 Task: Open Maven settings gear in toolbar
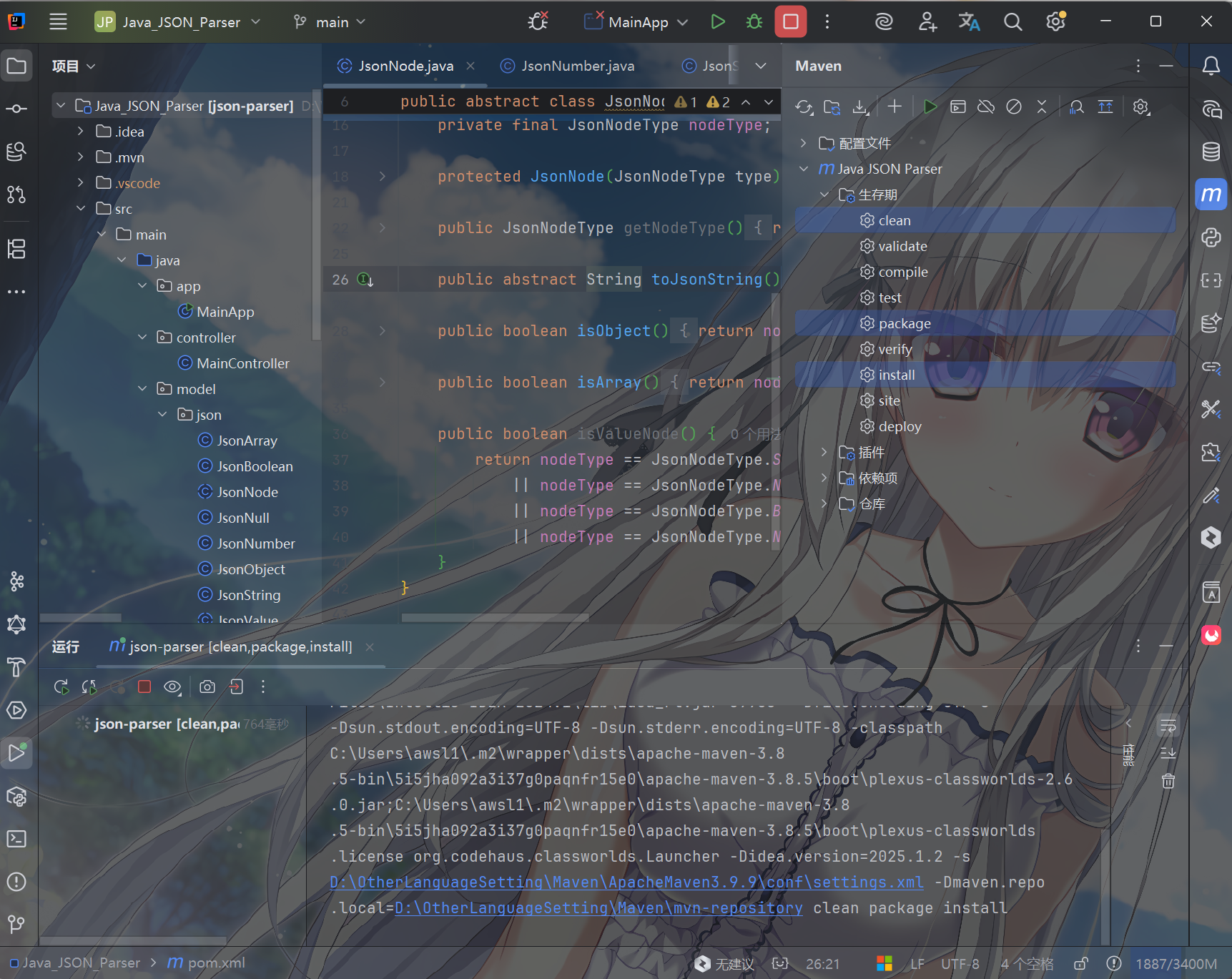point(1141,107)
